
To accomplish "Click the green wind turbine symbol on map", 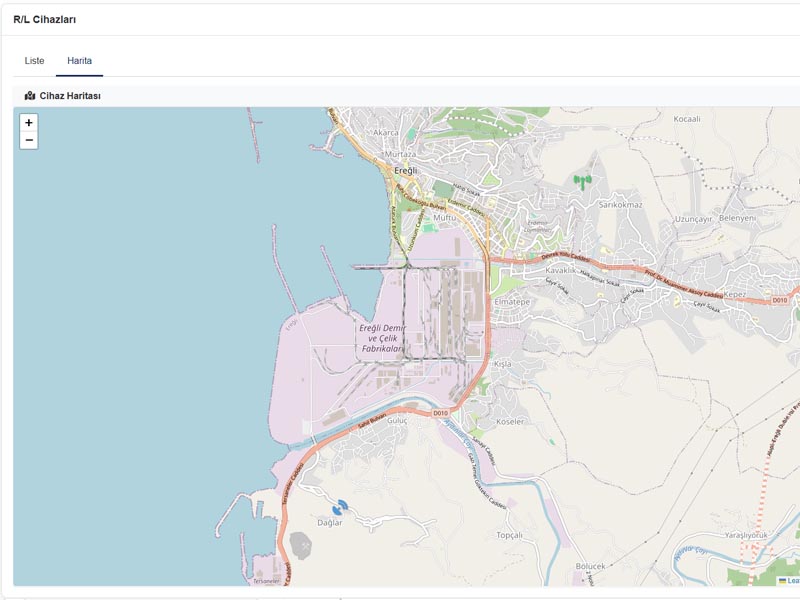I will coord(582,182).
